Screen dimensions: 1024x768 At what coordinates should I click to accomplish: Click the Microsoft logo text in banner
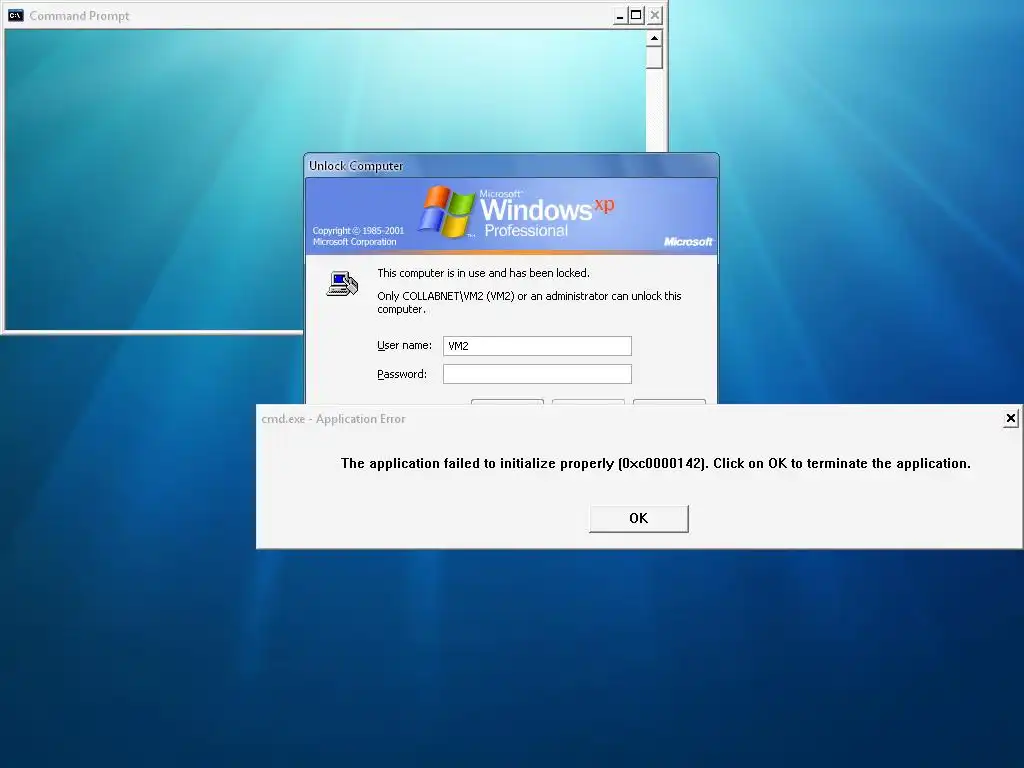[x=688, y=242]
